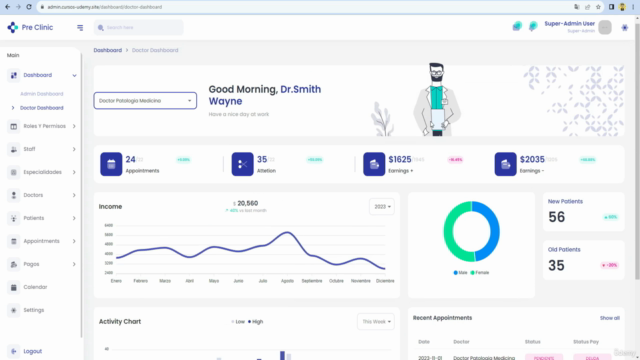
Task: Click the Staff sidebar icon
Action: [13, 149]
